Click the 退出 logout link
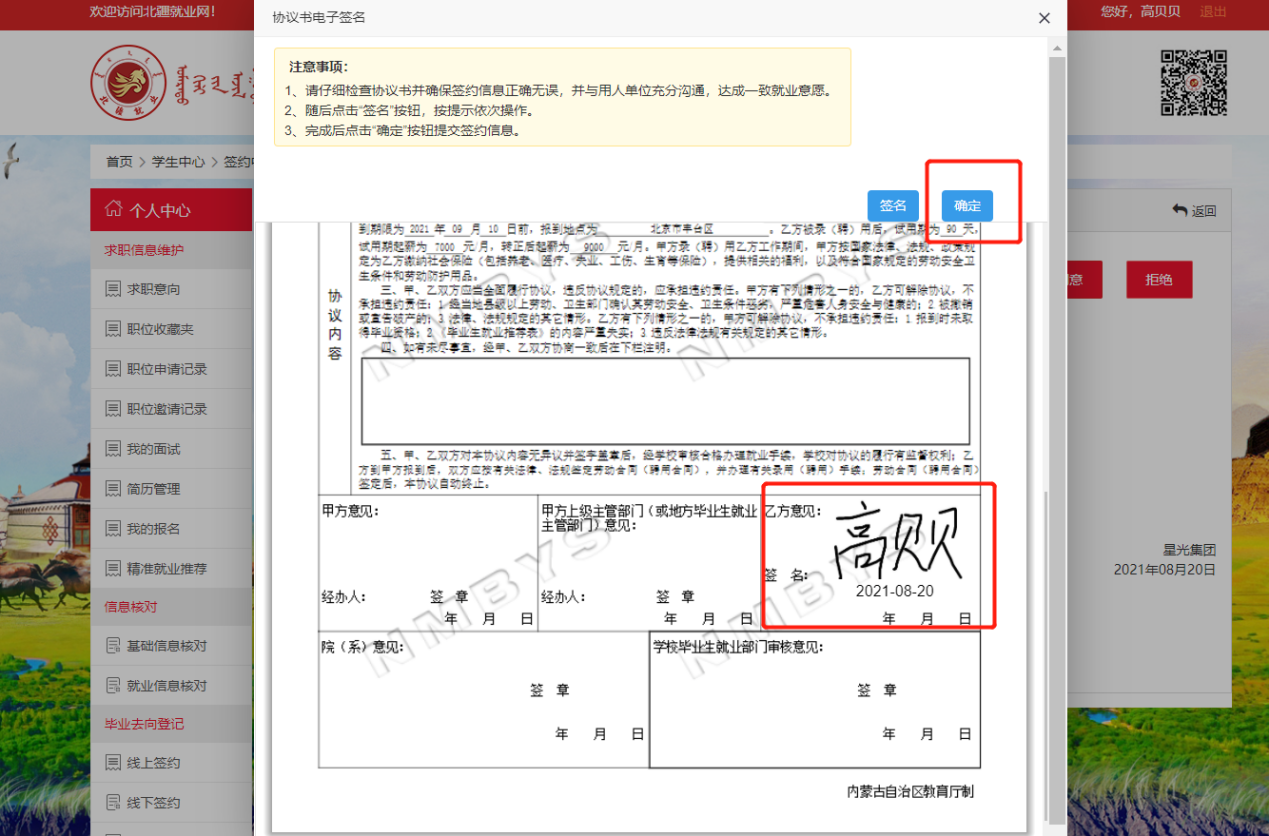The image size is (1269, 836). [1213, 11]
